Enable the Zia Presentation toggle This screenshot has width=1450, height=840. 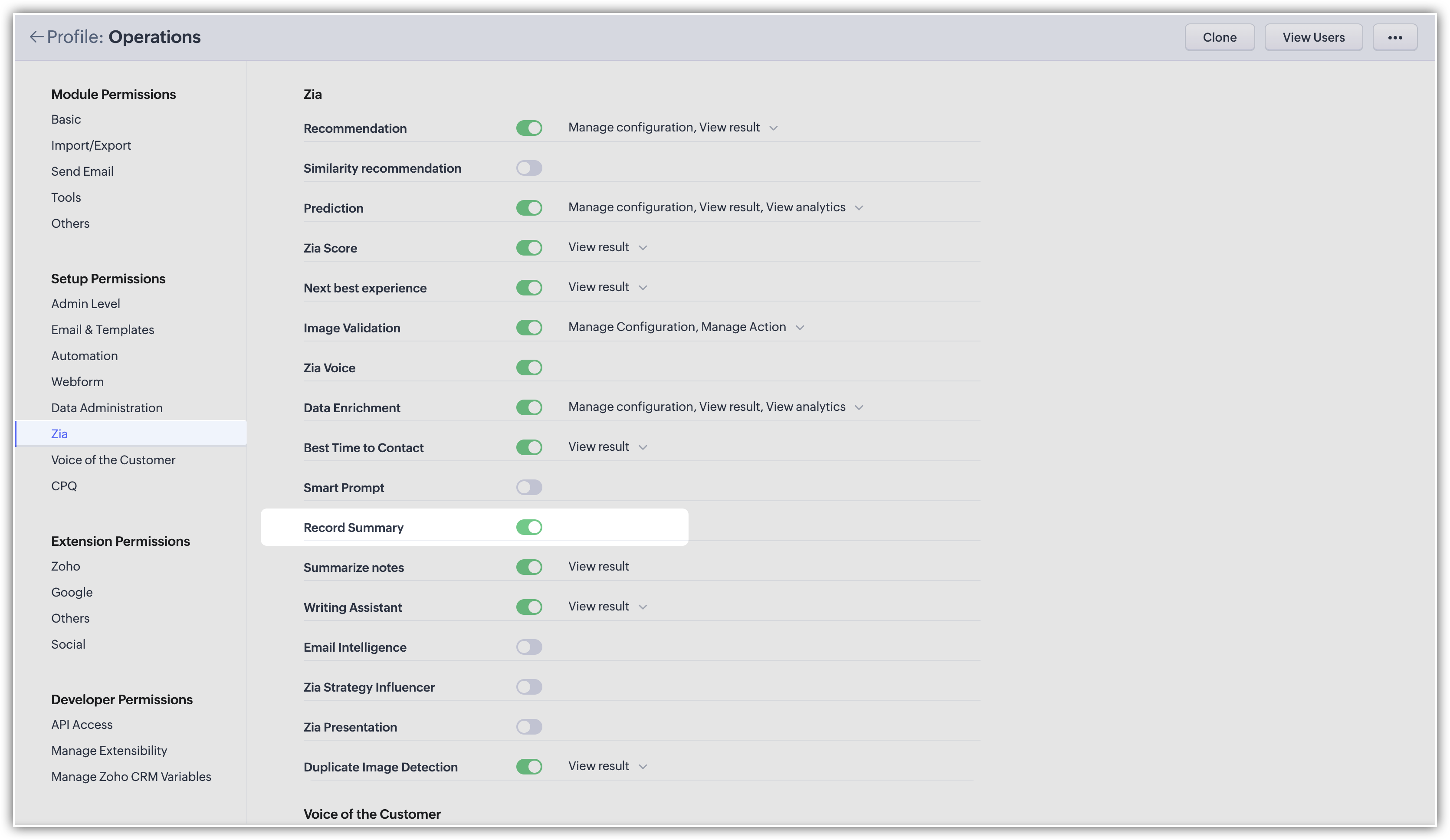point(529,727)
